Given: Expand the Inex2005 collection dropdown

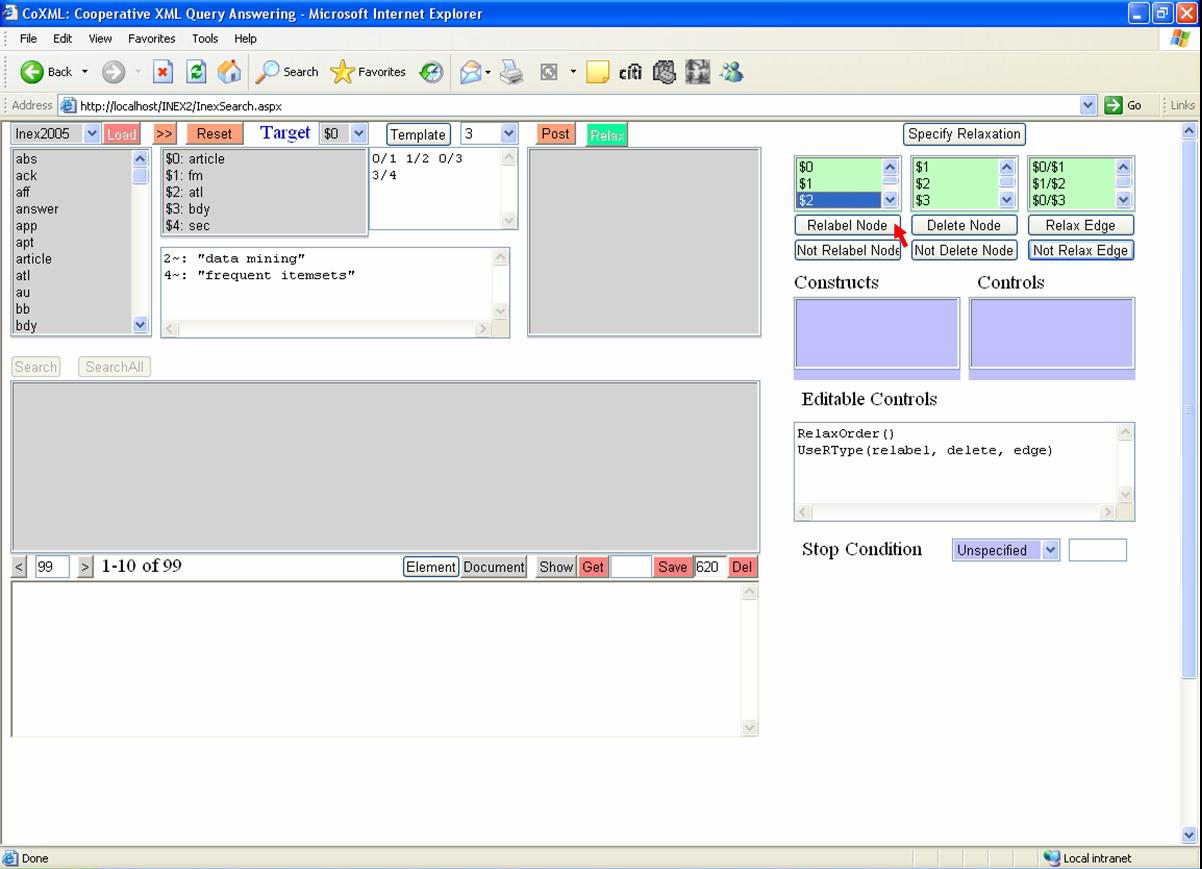Looking at the screenshot, I should click(x=92, y=134).
